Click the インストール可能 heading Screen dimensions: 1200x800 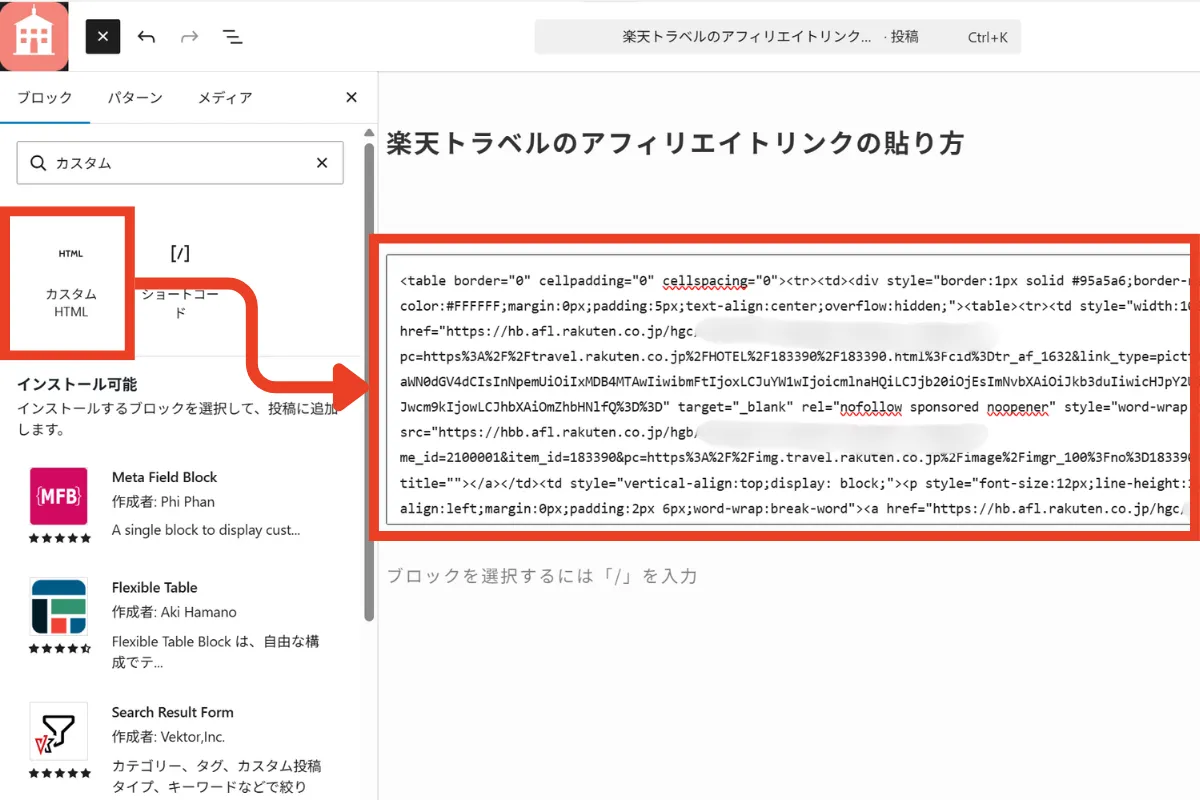tap(77, 384)
